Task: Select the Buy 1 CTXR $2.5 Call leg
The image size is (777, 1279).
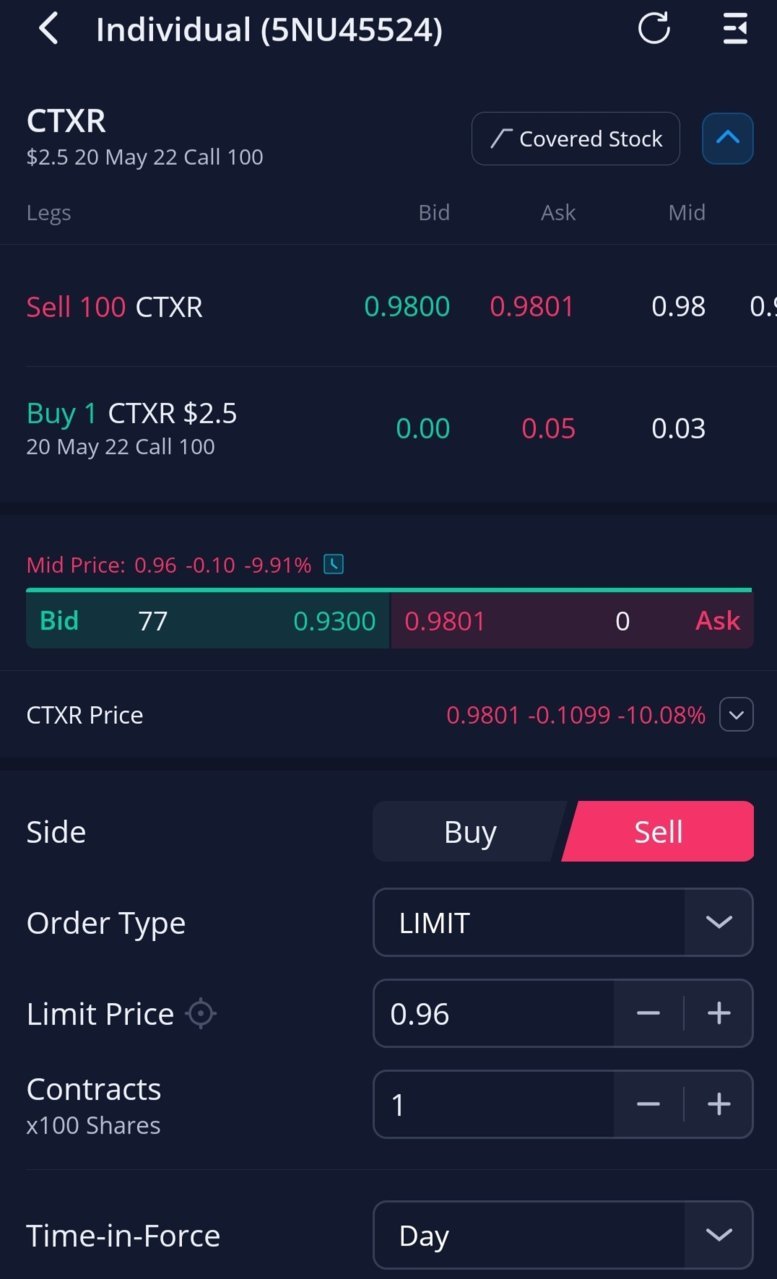Action: click(x=388, y=428)
